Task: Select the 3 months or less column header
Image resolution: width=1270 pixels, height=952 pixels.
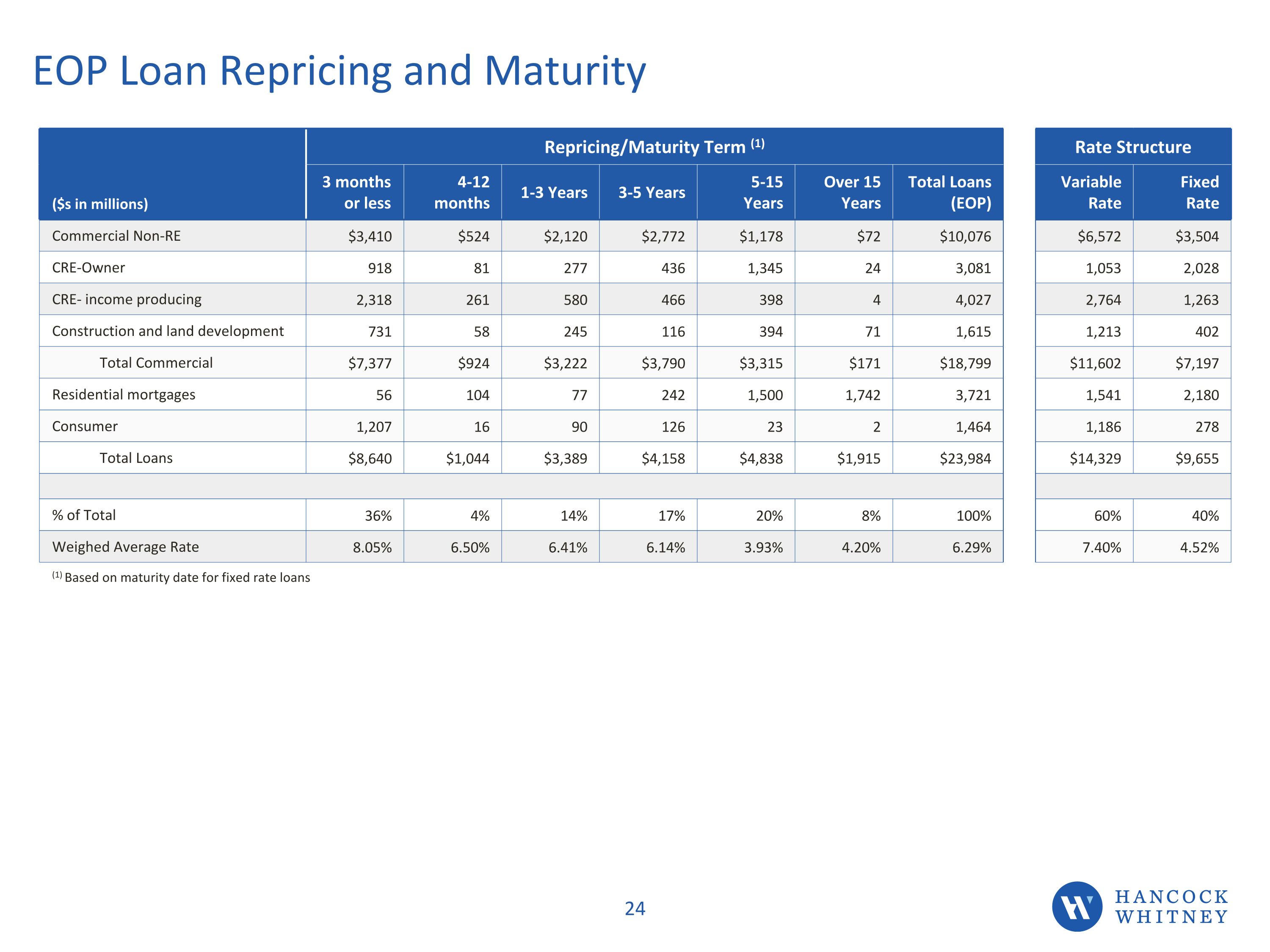Action: tap(356, 192)
